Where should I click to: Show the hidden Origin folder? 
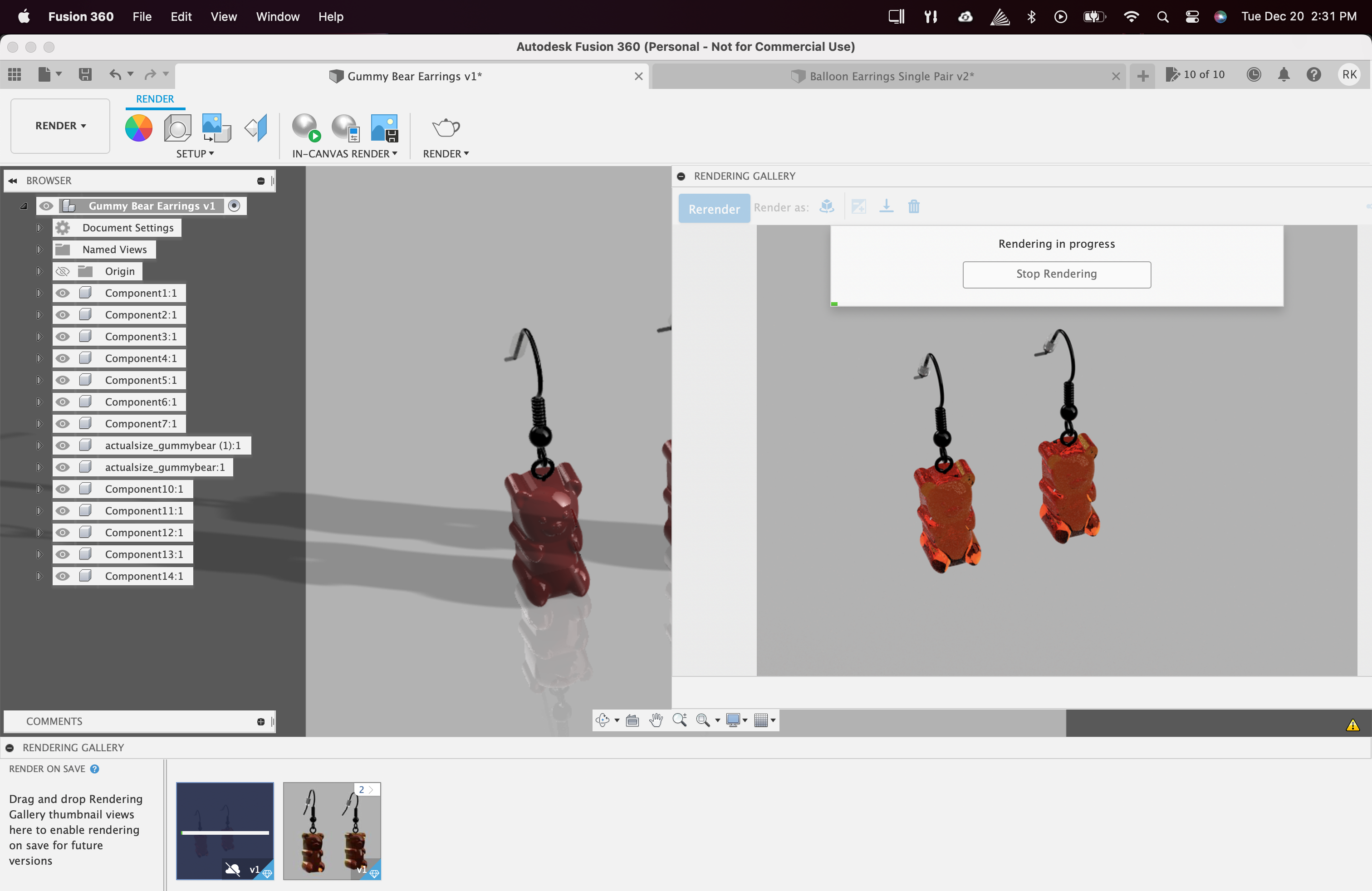[x=62, y=271]
